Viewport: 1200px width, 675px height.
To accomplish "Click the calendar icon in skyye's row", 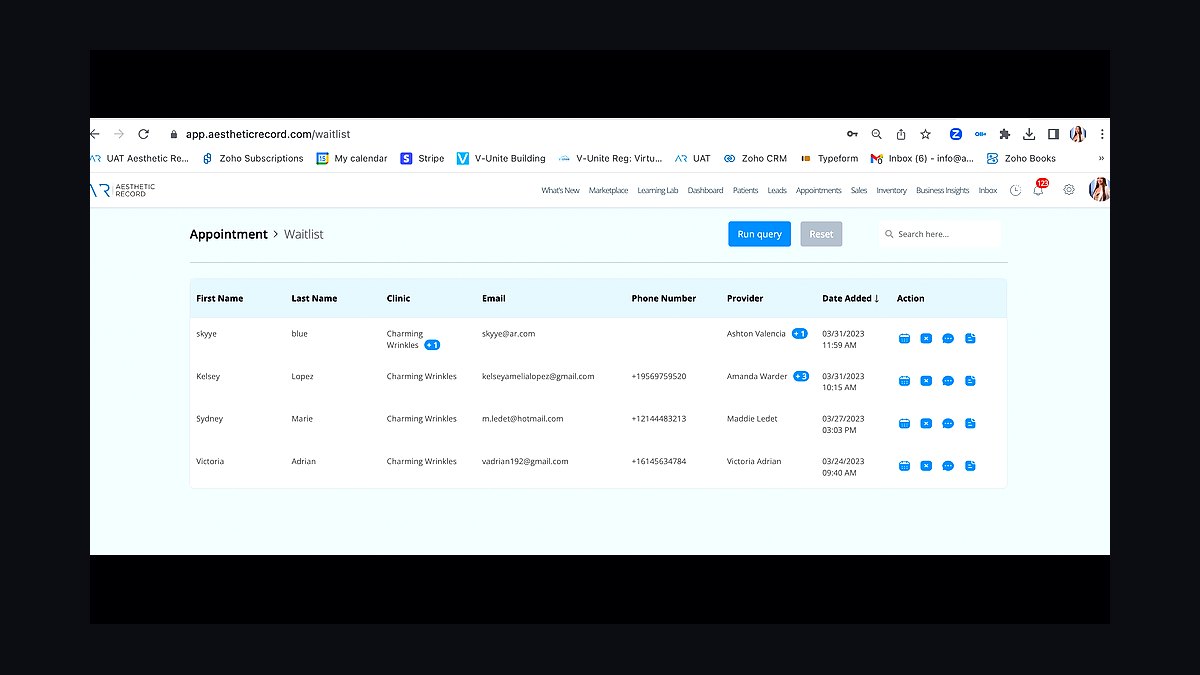I will (904, 339).
